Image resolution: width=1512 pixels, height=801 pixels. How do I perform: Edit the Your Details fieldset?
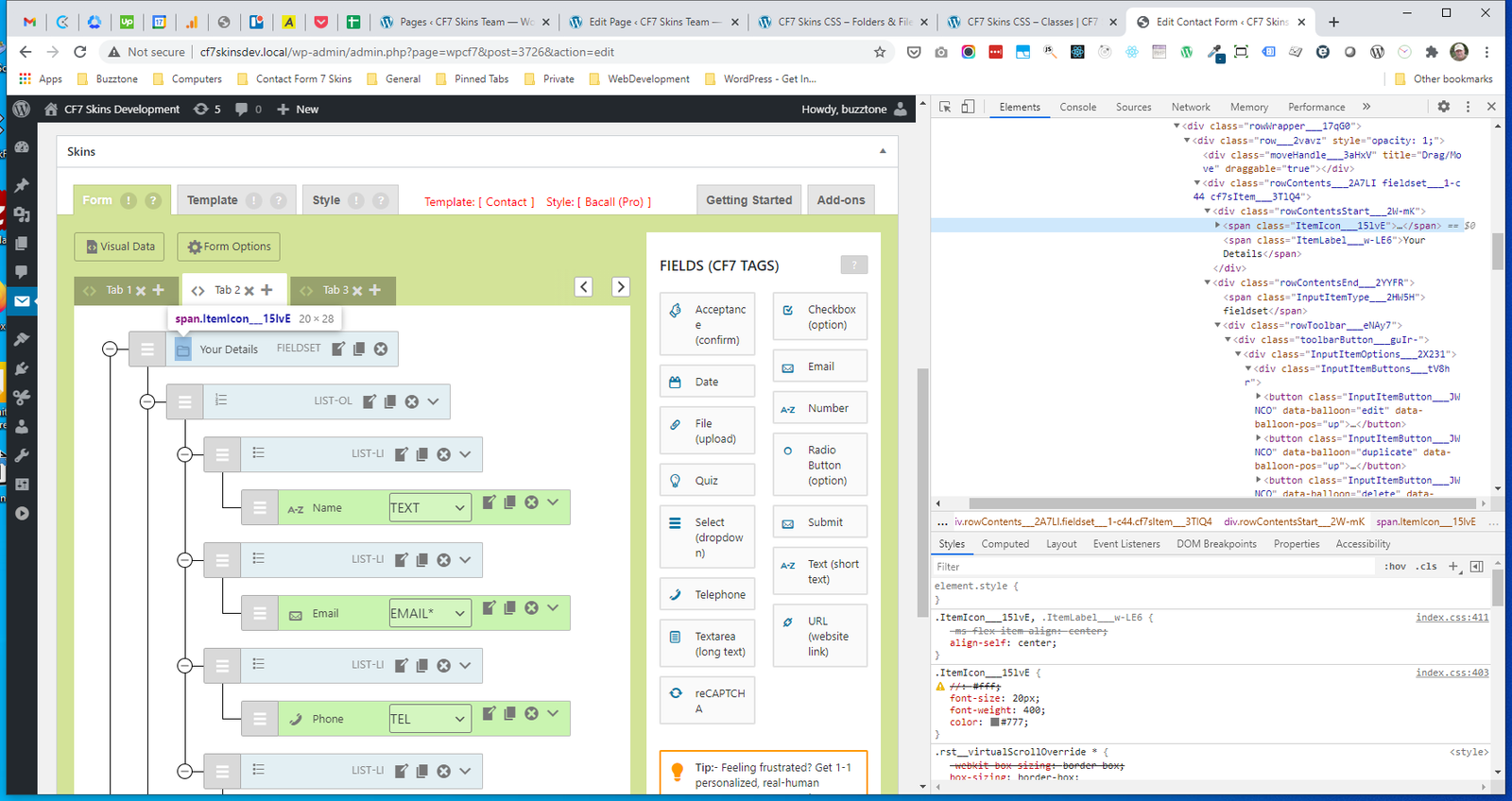pos(337,349)
